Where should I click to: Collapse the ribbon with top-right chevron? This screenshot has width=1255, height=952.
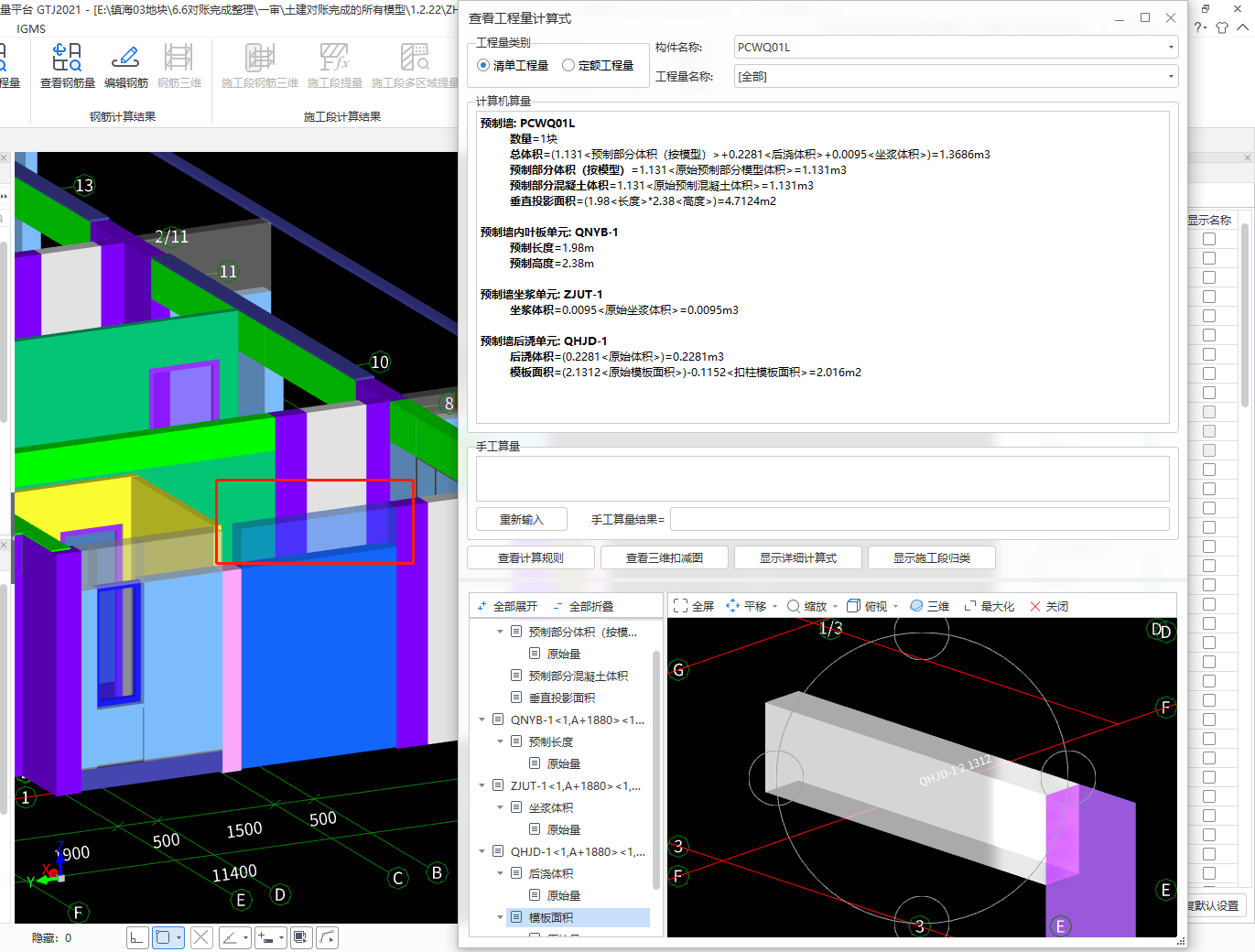1242,27
